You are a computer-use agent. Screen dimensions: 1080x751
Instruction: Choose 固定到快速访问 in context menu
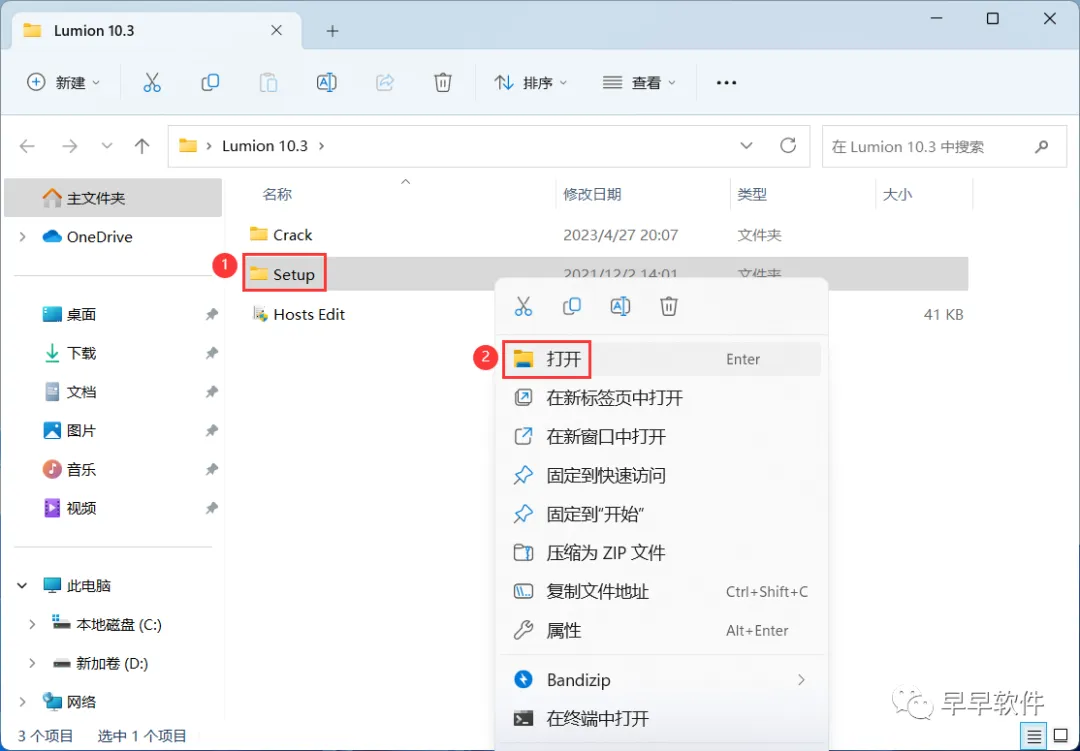tap(661, 475)
